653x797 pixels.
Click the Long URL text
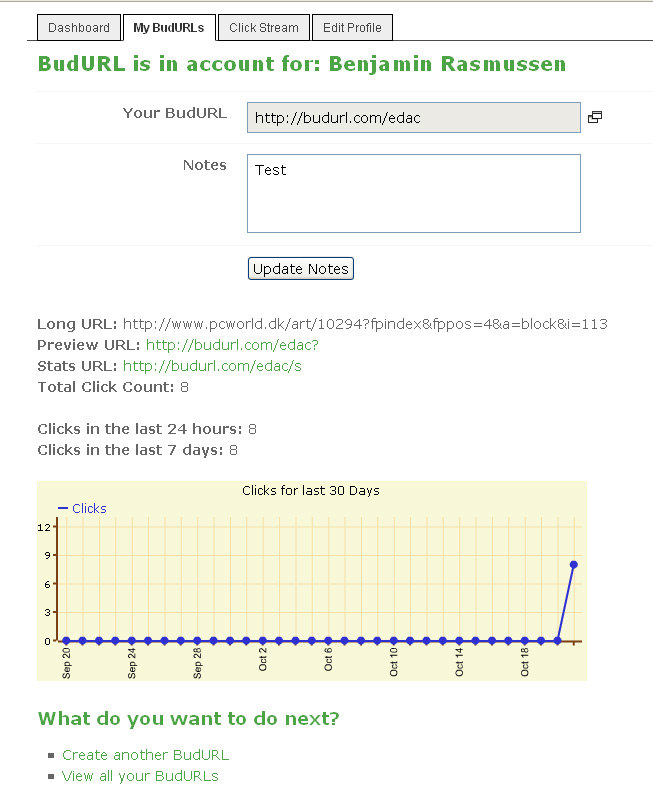tap(365, 324)
